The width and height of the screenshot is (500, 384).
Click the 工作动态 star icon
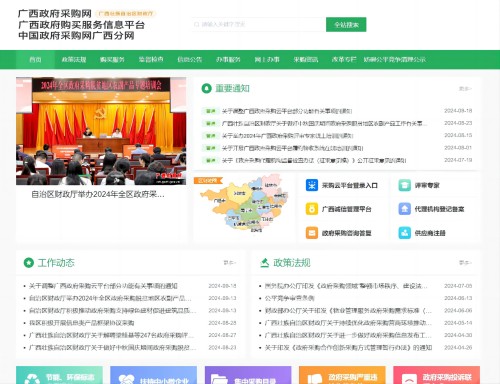29,263
